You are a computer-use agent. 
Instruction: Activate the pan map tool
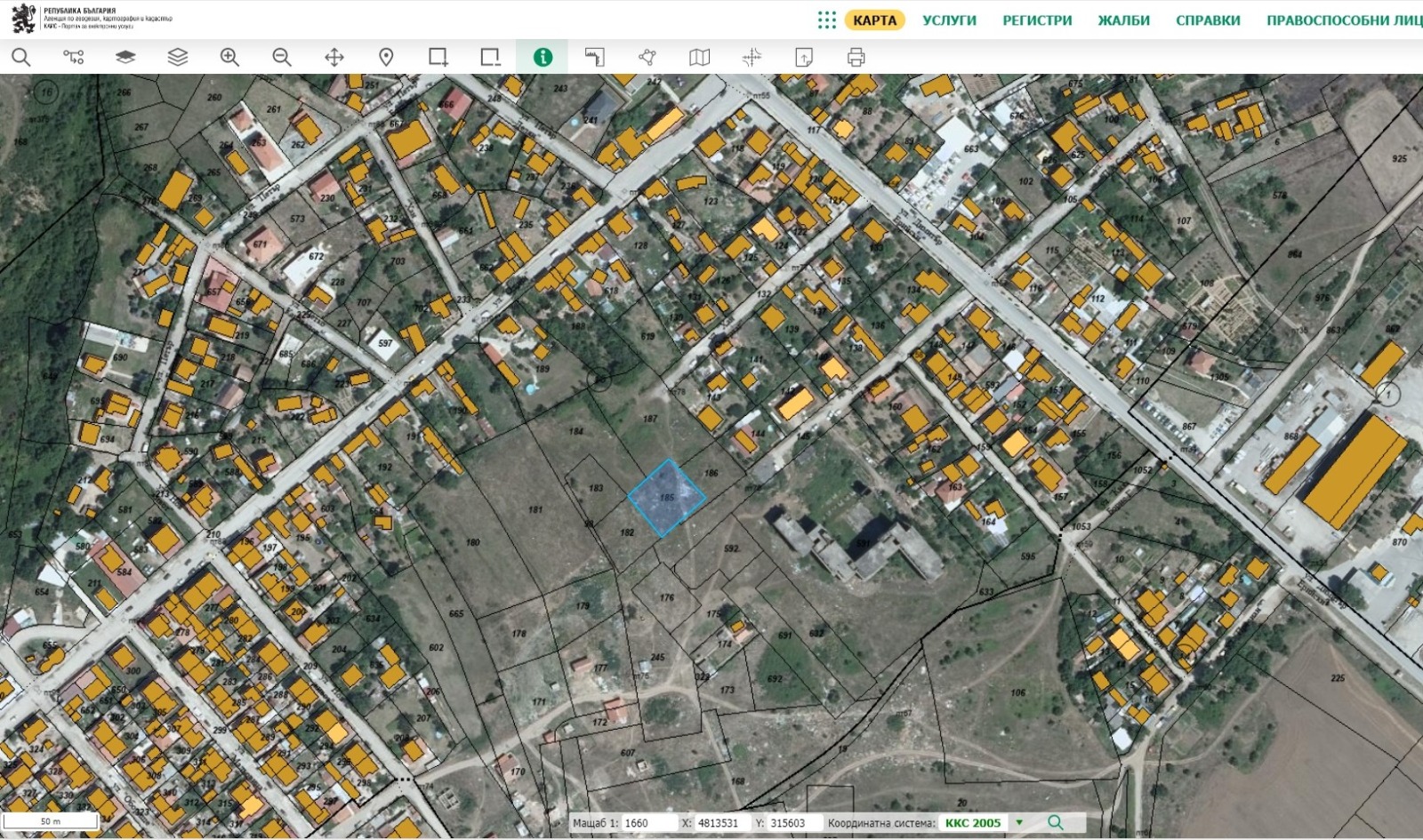[334, 58]
